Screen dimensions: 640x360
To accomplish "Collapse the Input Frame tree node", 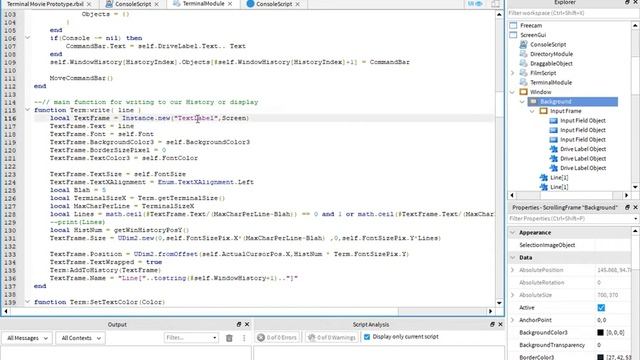I will [x=532, y=111].
